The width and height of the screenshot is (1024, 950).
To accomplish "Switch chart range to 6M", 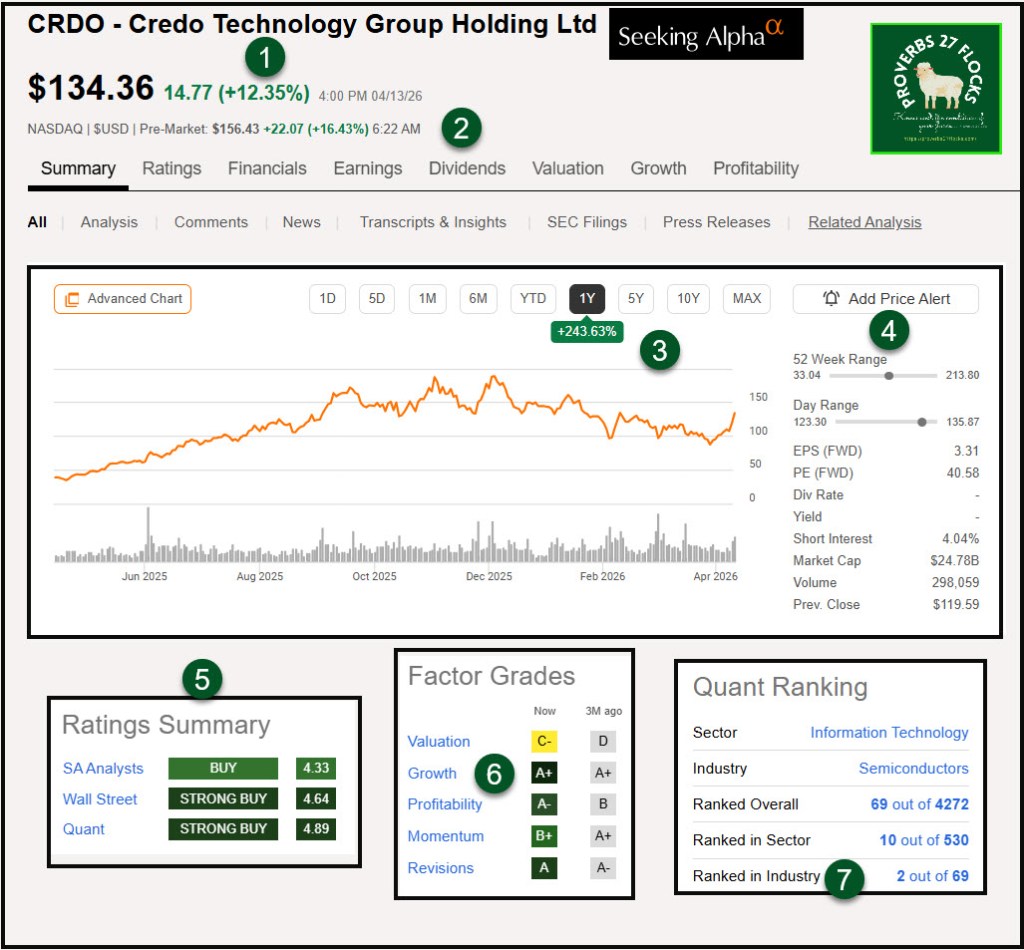I will click(478, 299).
